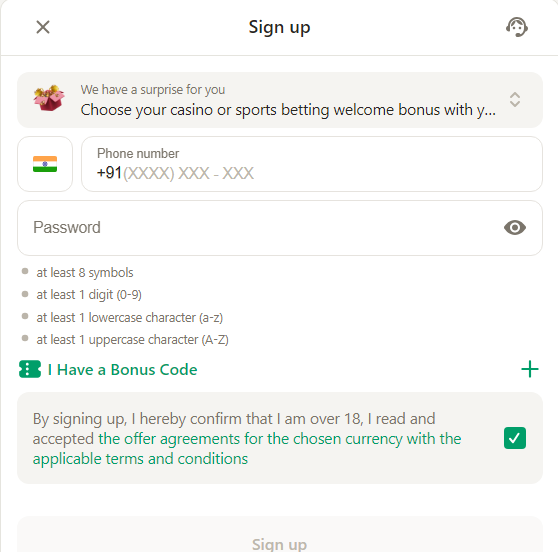This screenshot has width=558, height=552.
Task: Focus the Password input field
Action: (280, 228)
